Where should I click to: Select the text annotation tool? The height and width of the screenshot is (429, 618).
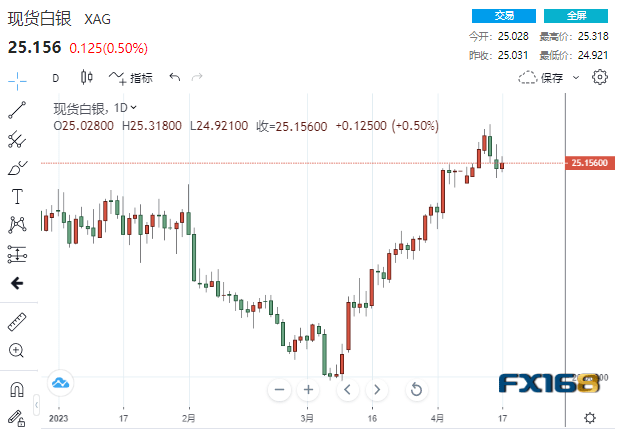tap(16, 195)
